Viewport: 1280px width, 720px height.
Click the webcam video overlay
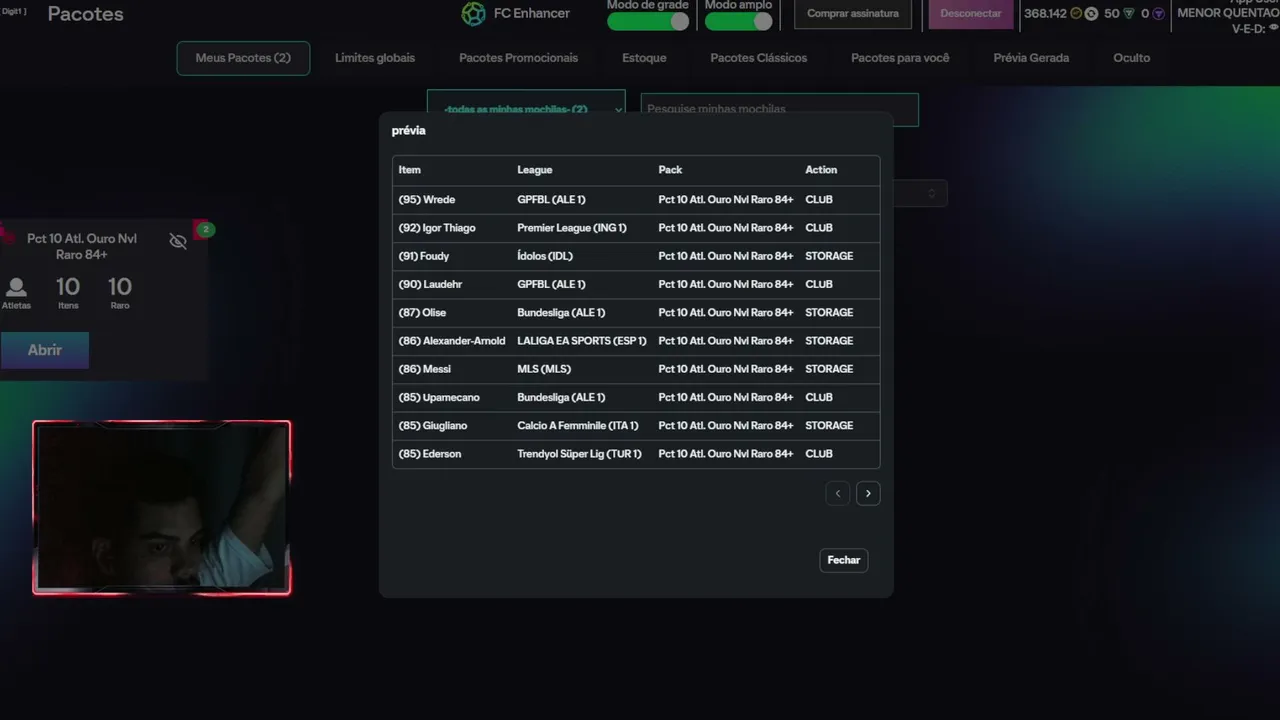pyautogui.click(x=161, y=508)
